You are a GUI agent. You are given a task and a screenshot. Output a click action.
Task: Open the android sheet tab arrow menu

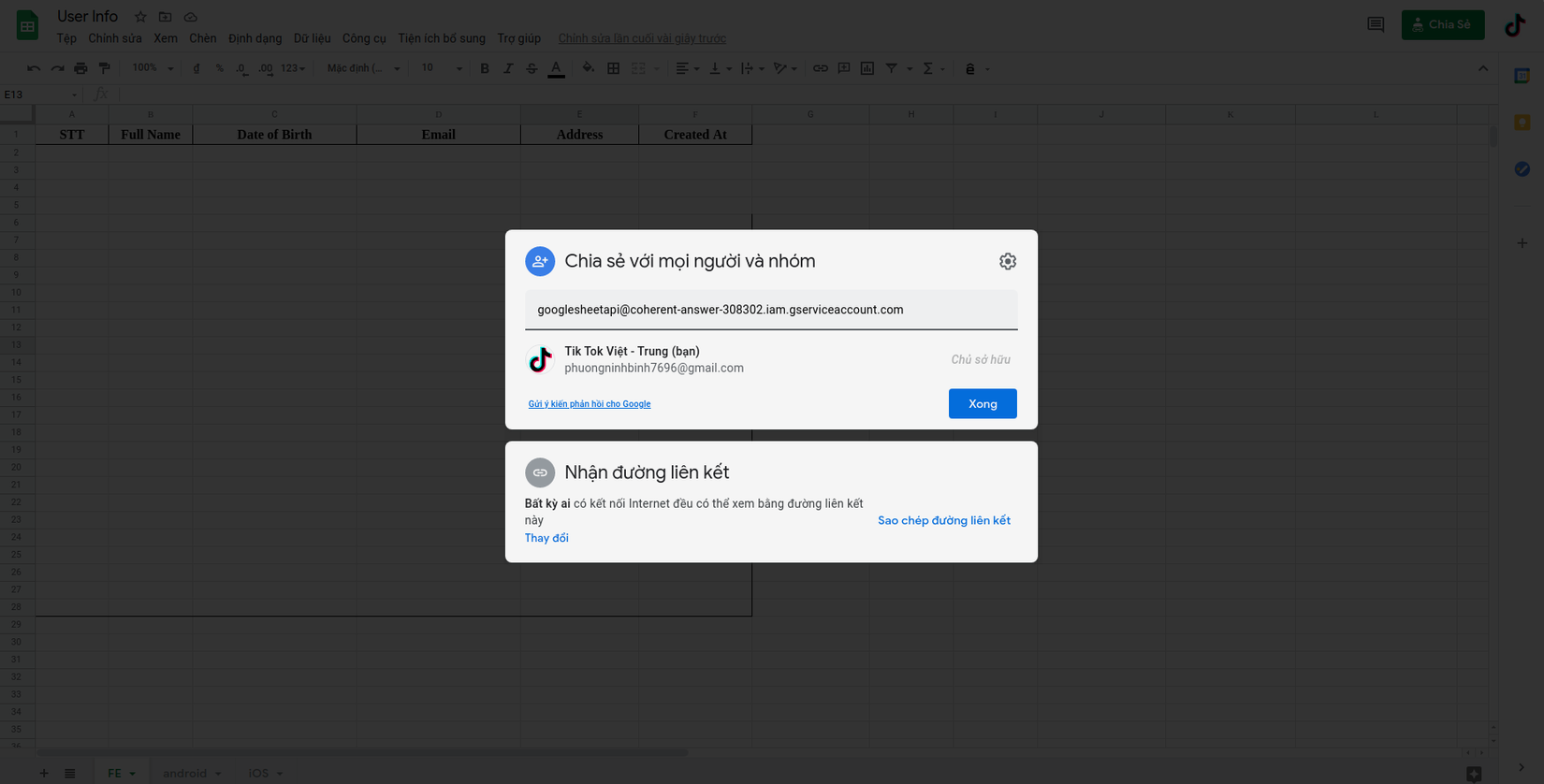218,774
